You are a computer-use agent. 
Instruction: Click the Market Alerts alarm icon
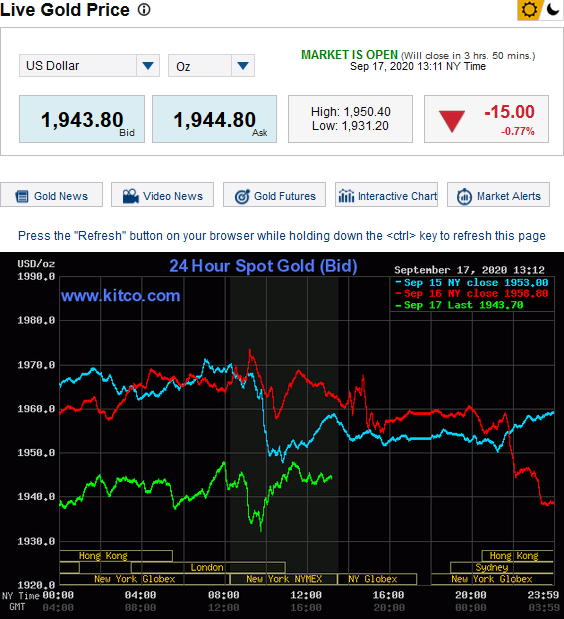(464, 196)
